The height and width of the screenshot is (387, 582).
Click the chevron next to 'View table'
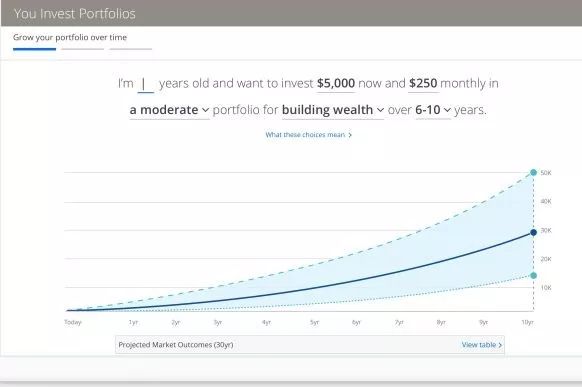500,345
